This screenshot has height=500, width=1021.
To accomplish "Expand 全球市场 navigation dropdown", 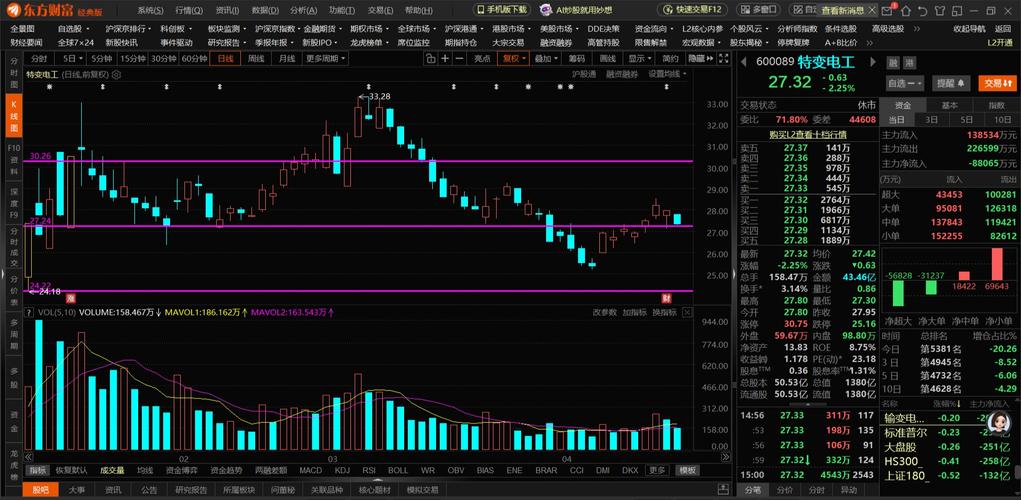I will tap(417, 29).
